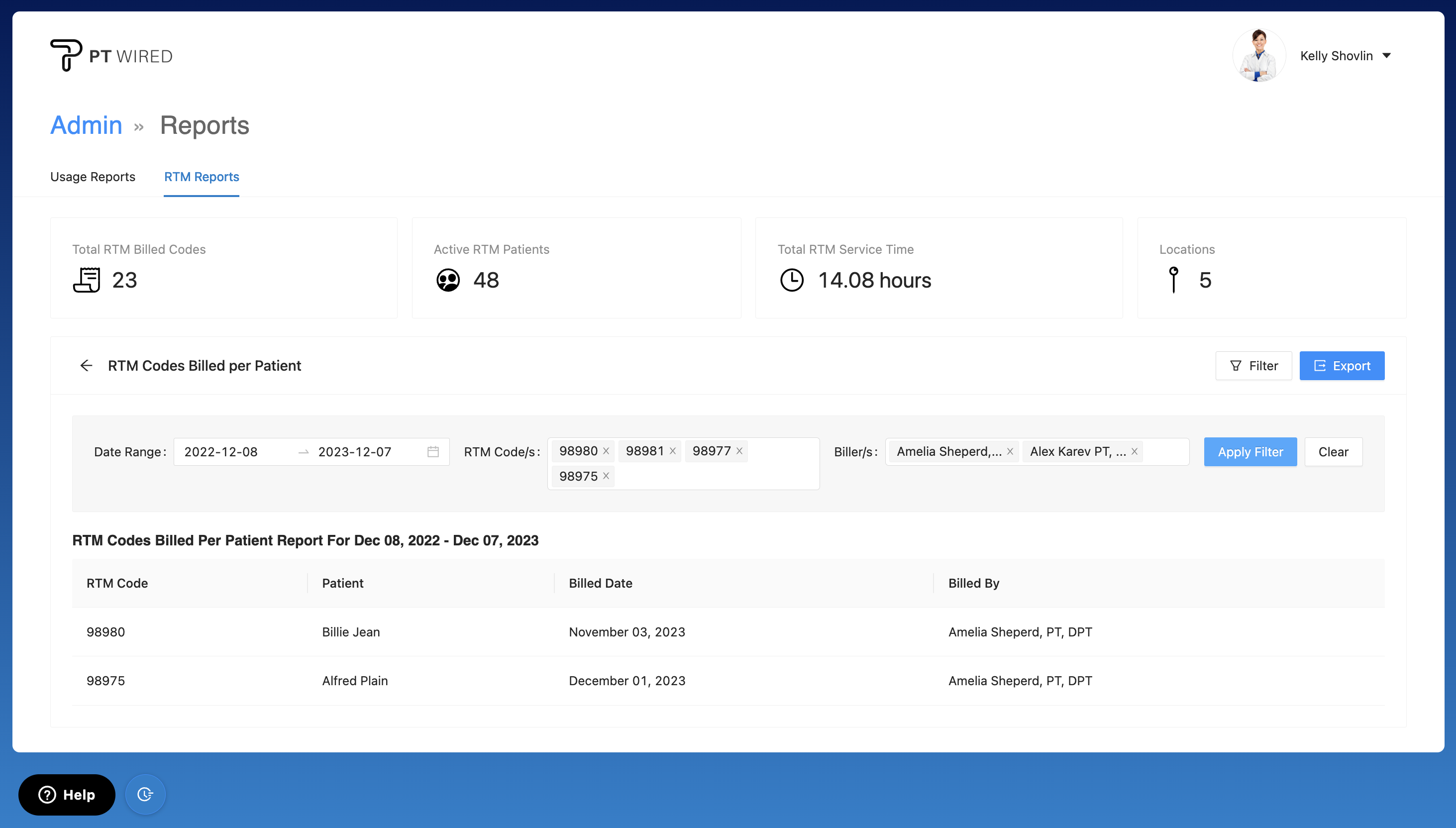This screenshot has height=828, width=1456.
Task: Click the Admin breadcrumb link
Action: click(x=87, y=125)
